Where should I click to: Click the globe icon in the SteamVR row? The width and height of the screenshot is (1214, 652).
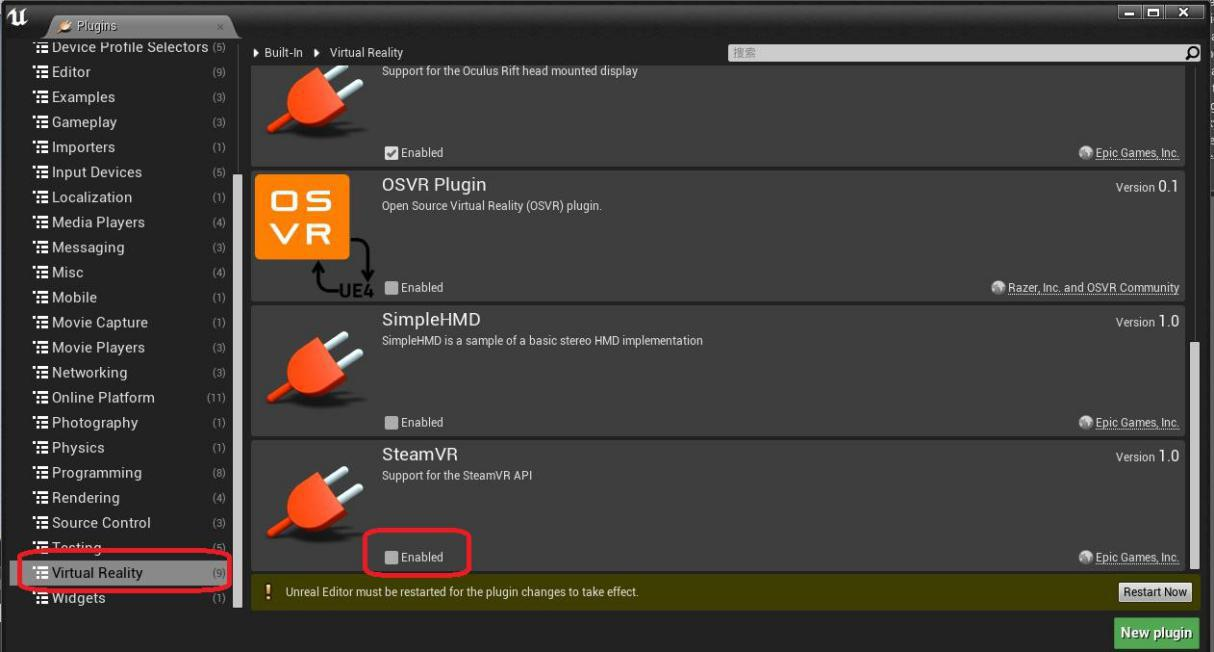pos(1085,558)
